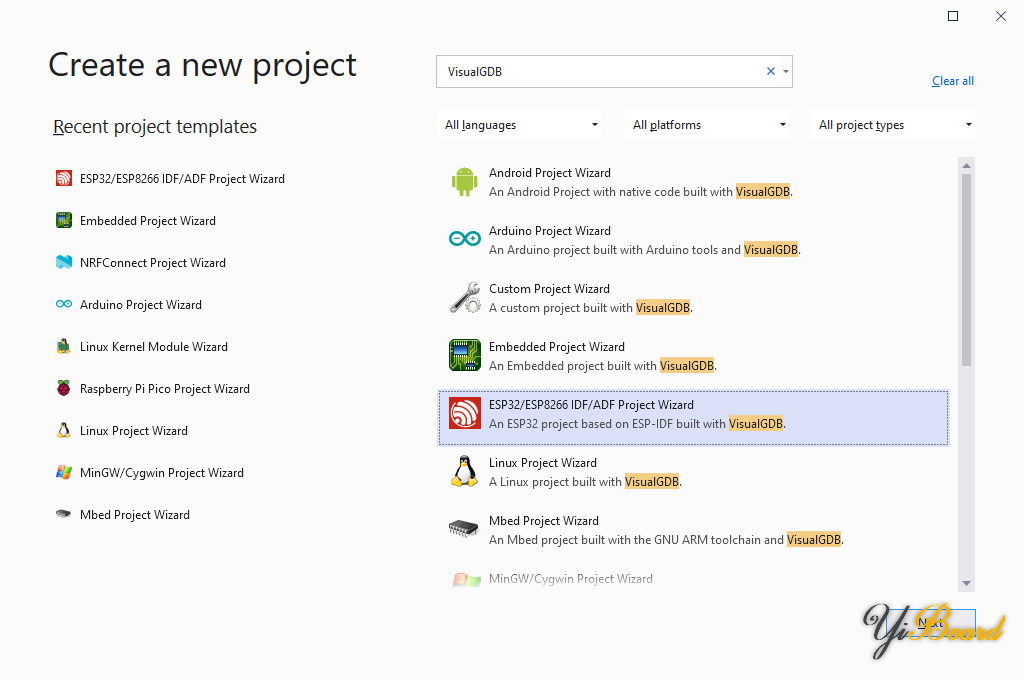
Task: Close the Create a new project dialog
Action: coord(1000,16)
